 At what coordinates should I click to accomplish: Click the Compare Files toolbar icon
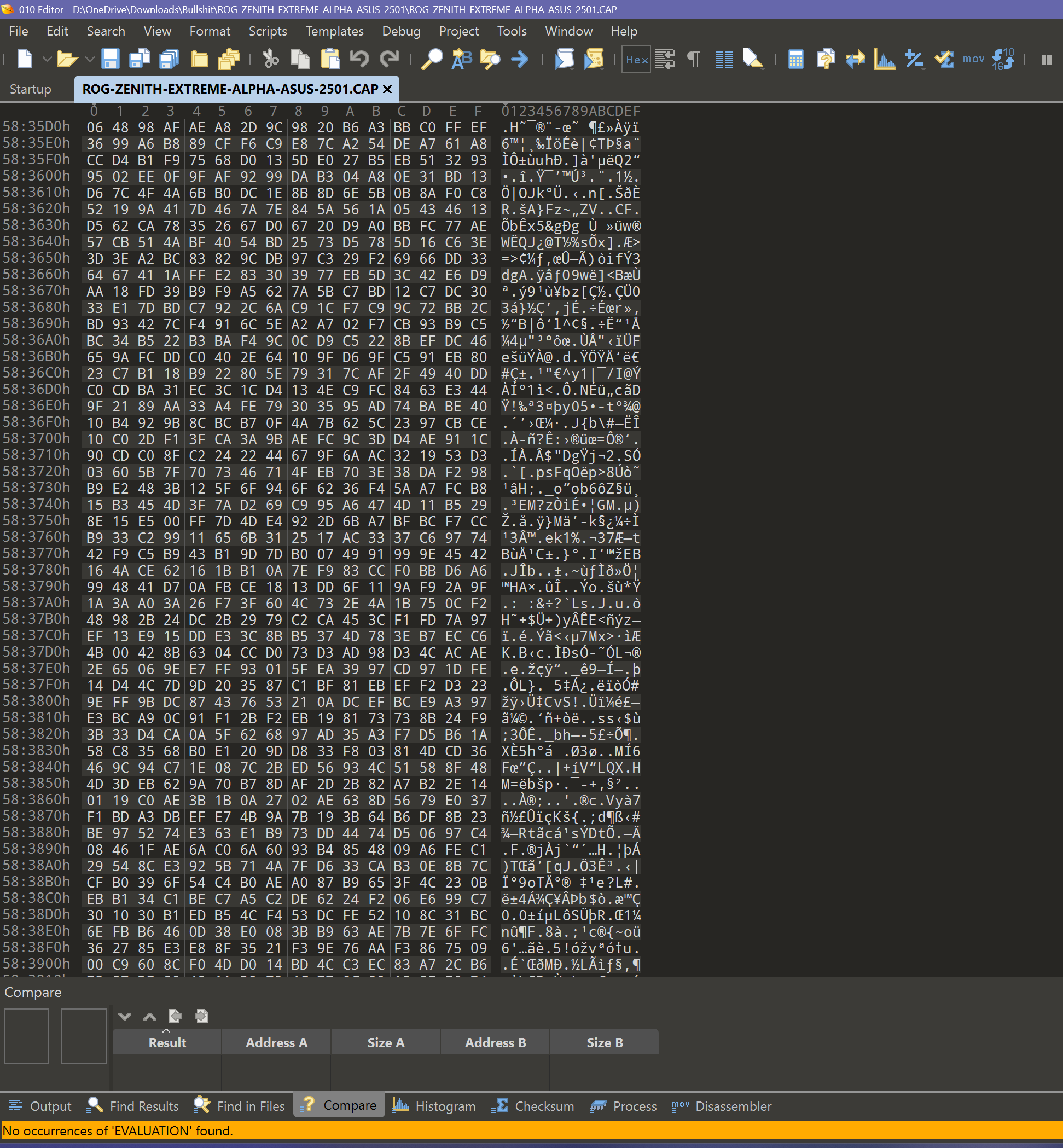pyautogui.click(x=826, y=59)
